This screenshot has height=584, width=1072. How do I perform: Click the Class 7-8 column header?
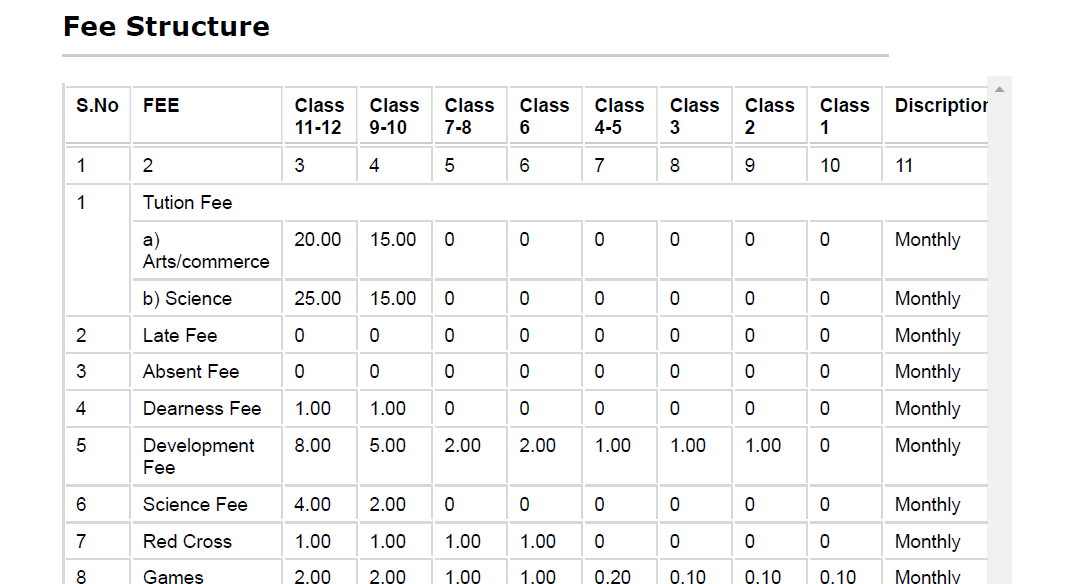point(469,116)
